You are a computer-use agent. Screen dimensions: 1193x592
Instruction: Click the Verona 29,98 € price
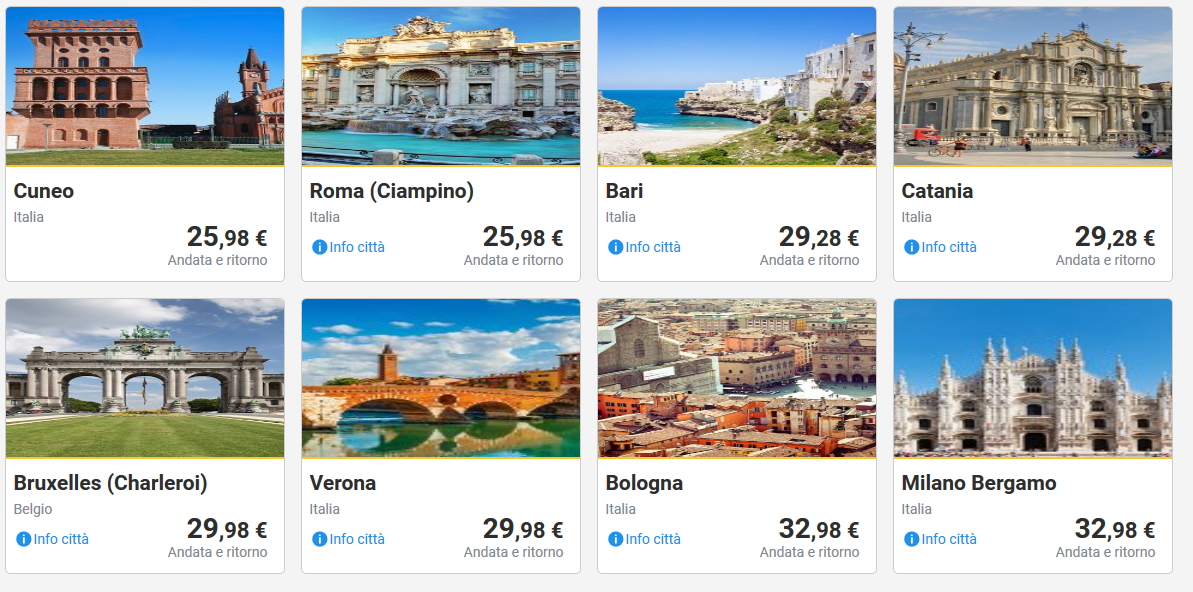tap(523, 529)
